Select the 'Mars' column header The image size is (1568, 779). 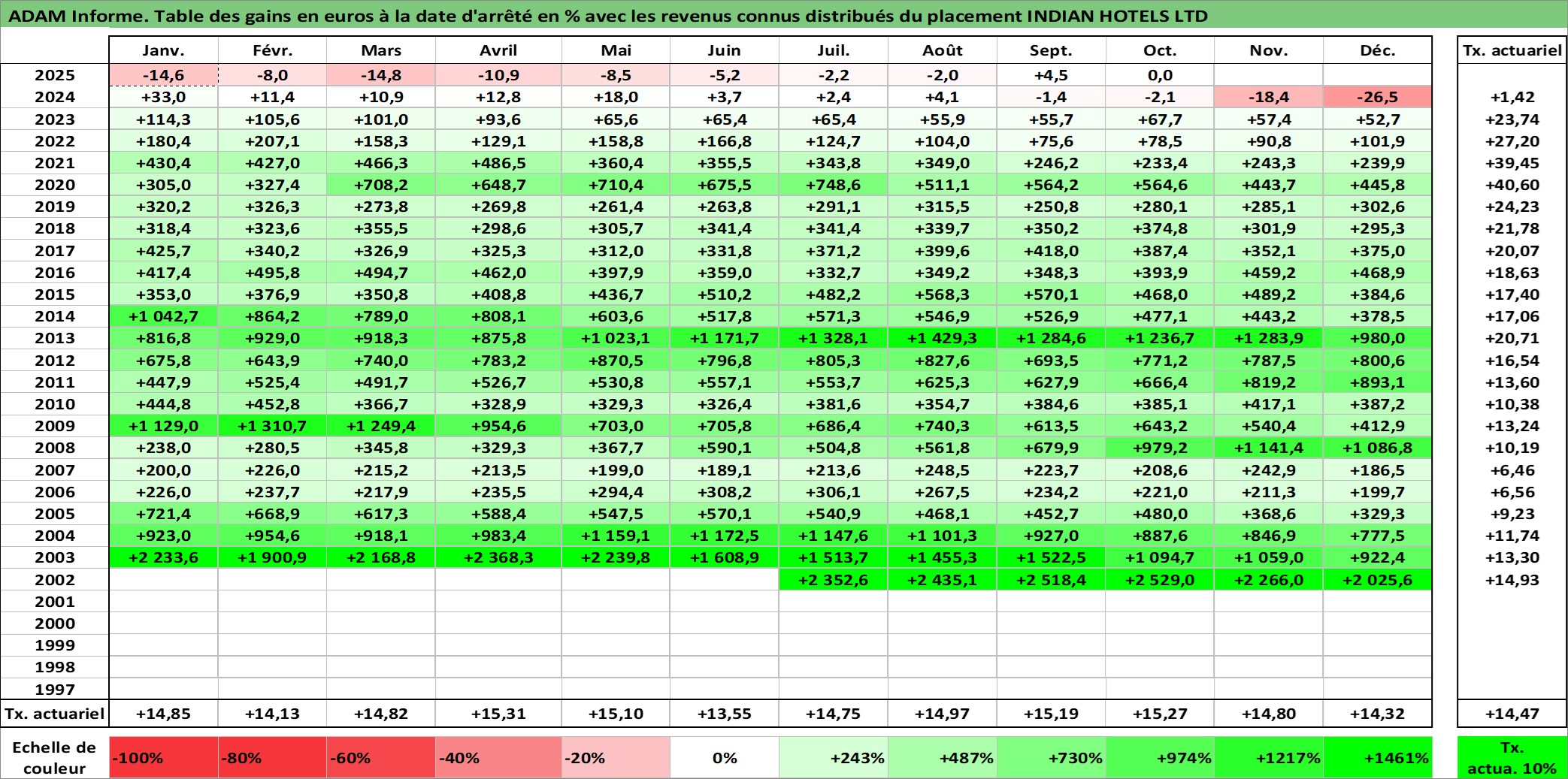pos(380,50)
